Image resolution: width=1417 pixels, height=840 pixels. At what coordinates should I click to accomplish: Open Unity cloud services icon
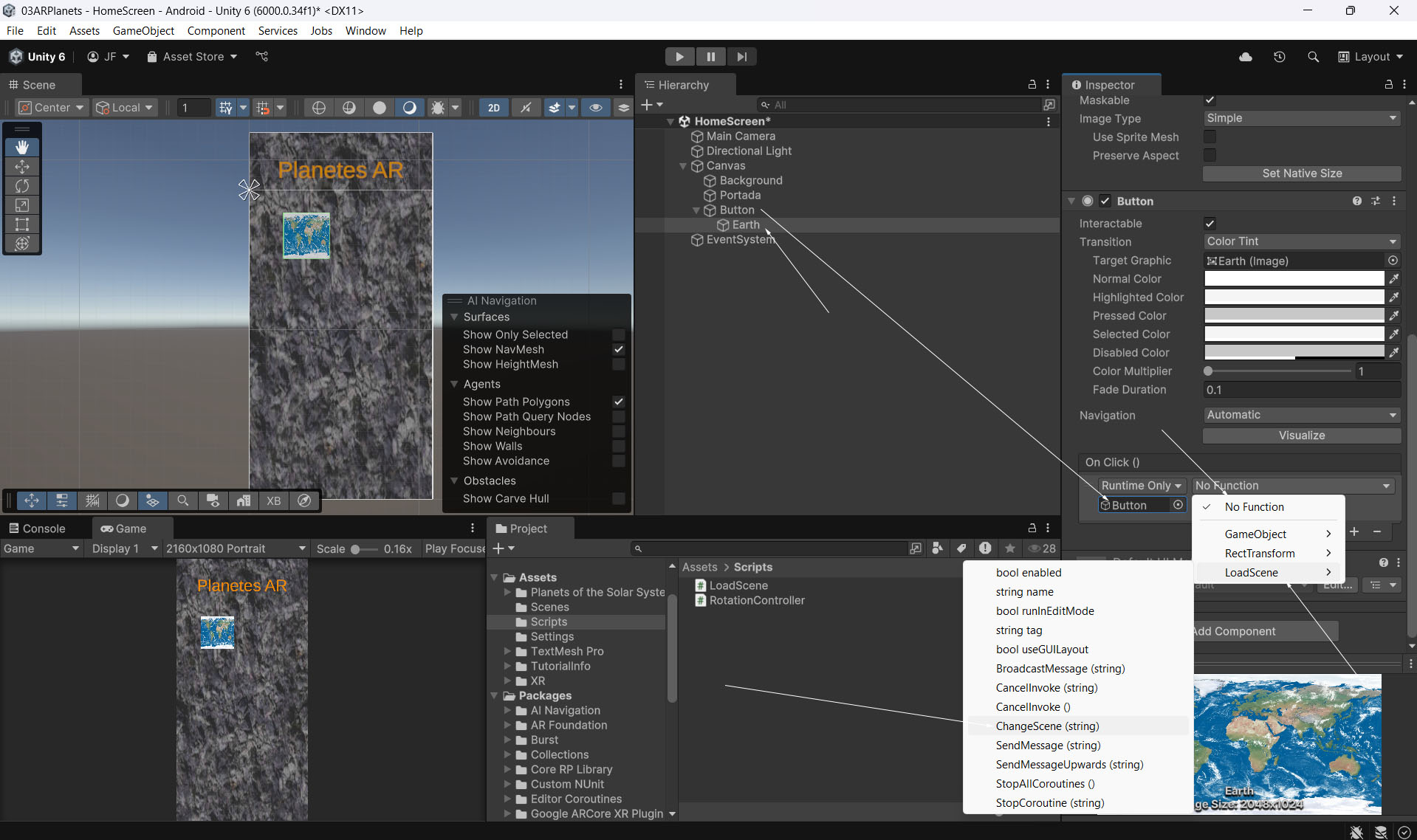(1246, 57)
